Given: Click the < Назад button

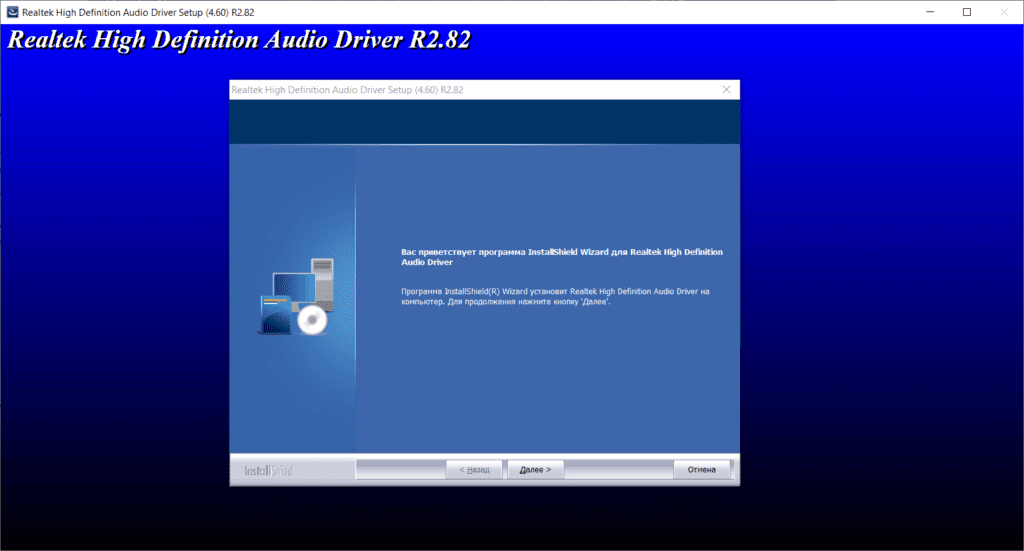Looking at the screenshot, I should (x=474, y=469).
